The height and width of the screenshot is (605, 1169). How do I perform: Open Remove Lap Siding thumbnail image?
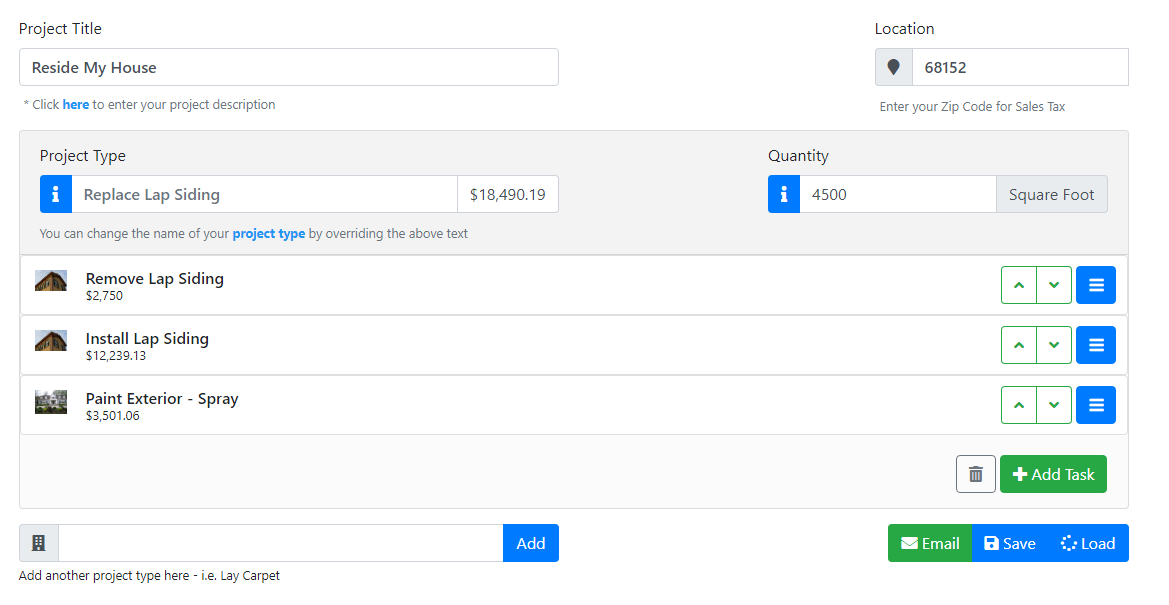tap(51, 281)
